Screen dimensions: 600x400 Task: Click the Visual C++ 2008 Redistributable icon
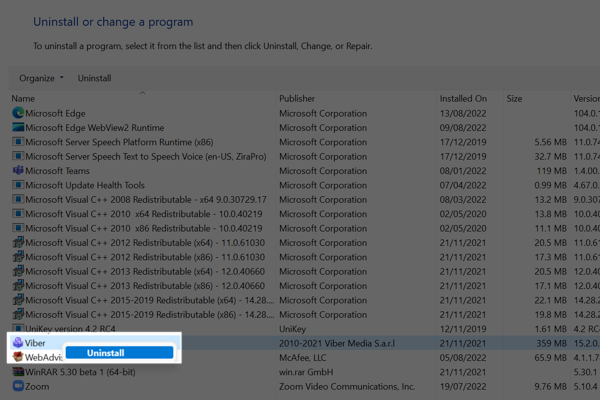[x=18, y=199]
